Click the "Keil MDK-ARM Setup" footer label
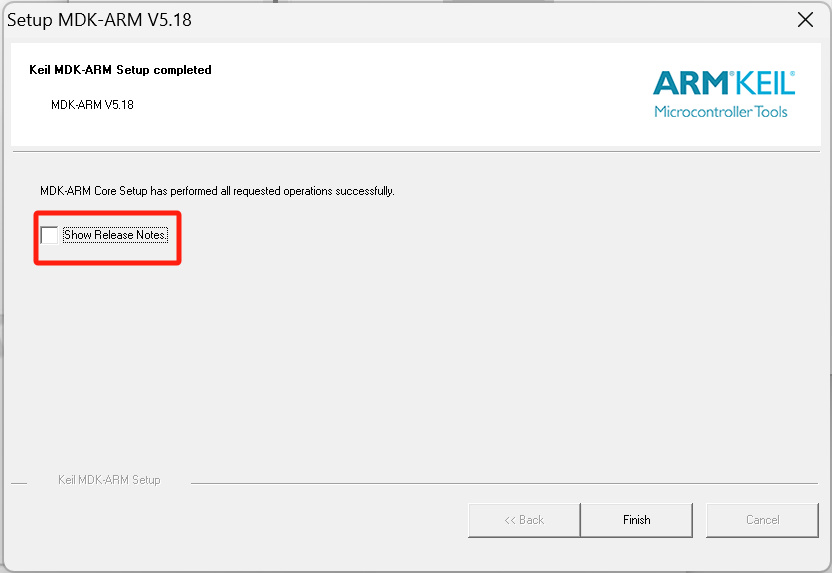The image size is (832, 573). coord(109,480)
